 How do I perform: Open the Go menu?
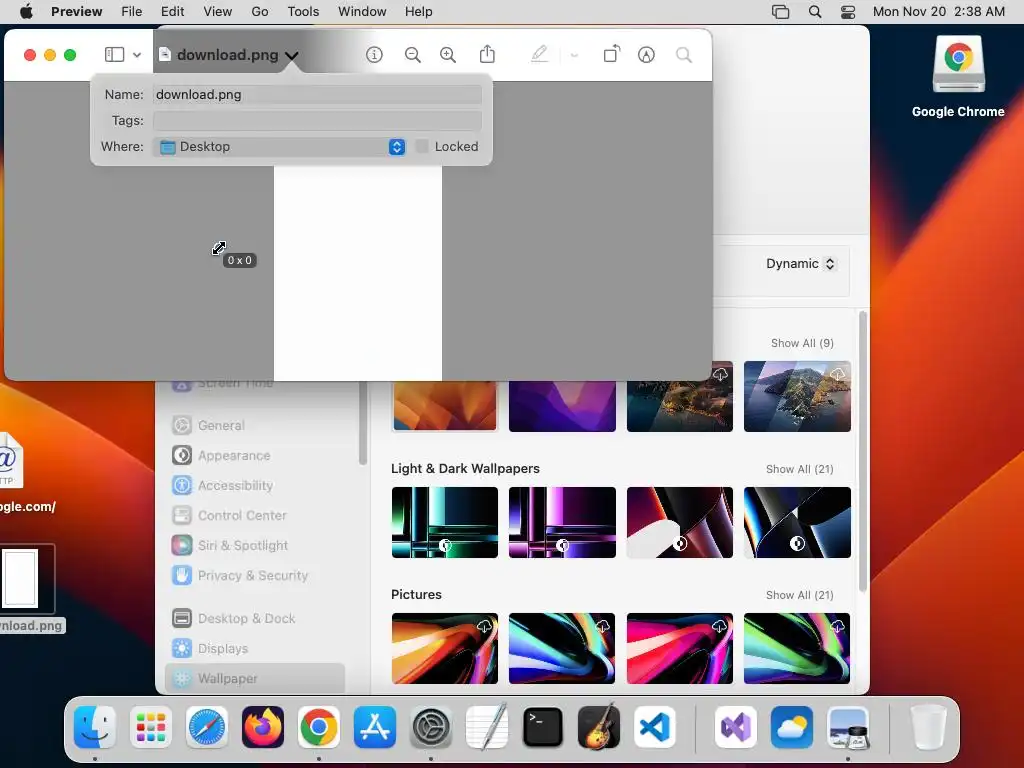[260, 12]
